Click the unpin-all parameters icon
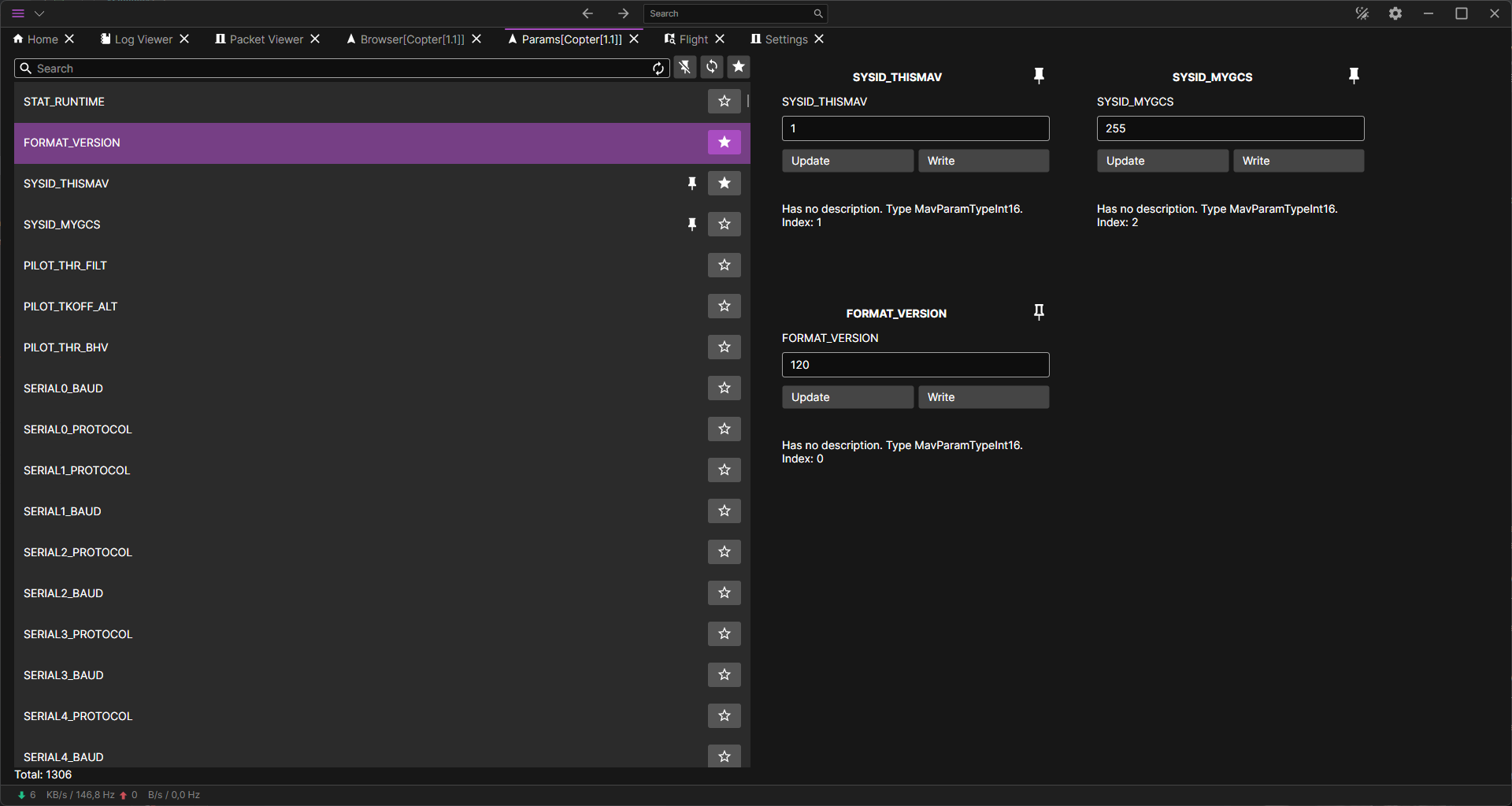The image size is (1512, 806). (685, 68)
